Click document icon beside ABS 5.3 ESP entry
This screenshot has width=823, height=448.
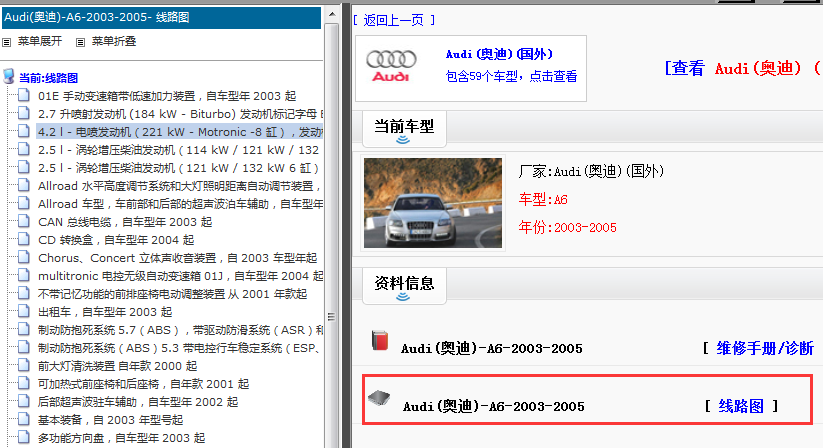pyautogui.click(x=24, y=347)
